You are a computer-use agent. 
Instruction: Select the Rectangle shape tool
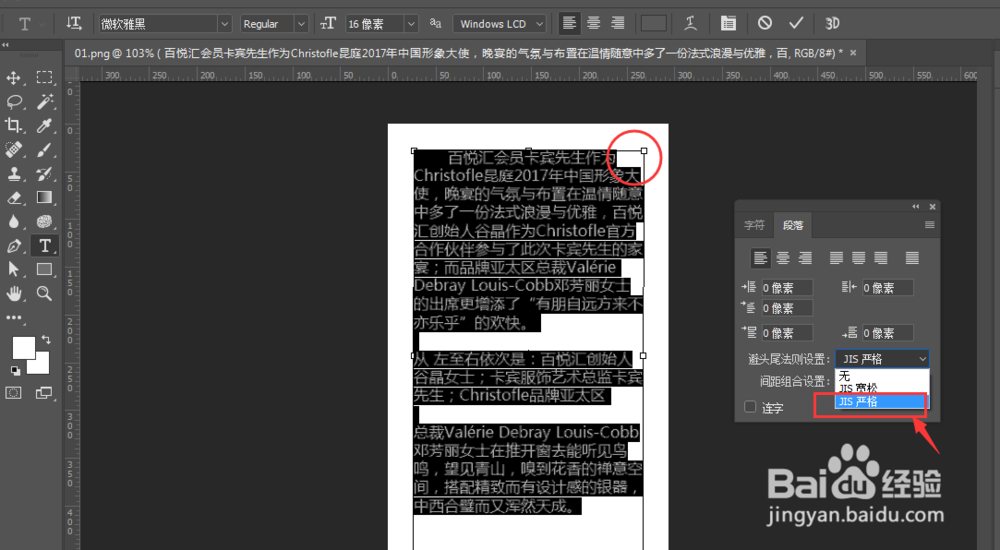[x=44, y=269]
